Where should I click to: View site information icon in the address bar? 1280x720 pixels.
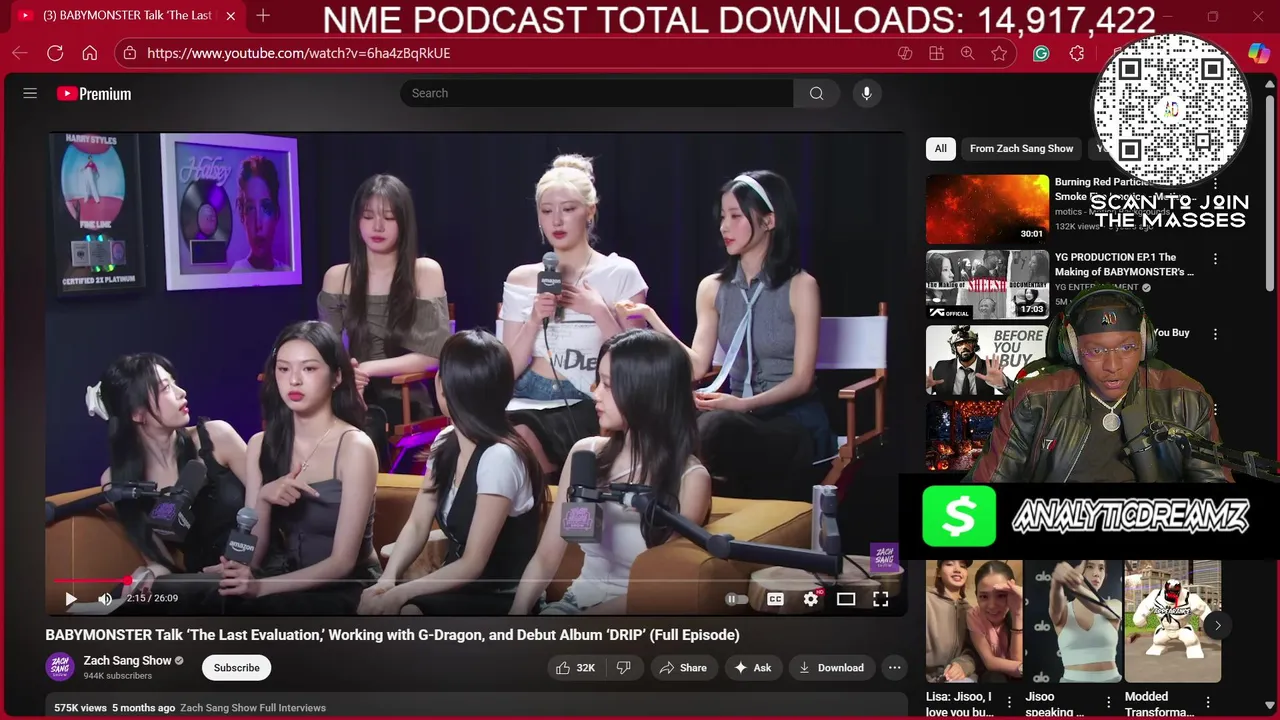point(128,53)
